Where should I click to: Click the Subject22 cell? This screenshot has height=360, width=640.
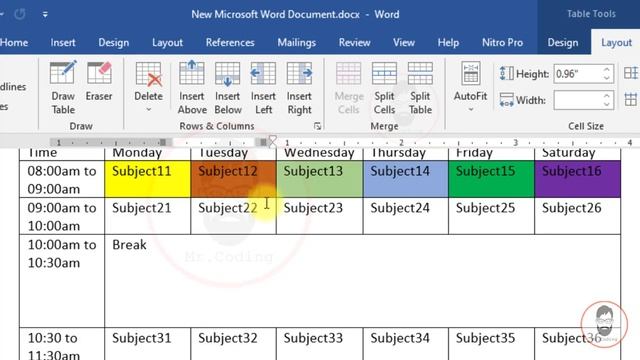233,216
